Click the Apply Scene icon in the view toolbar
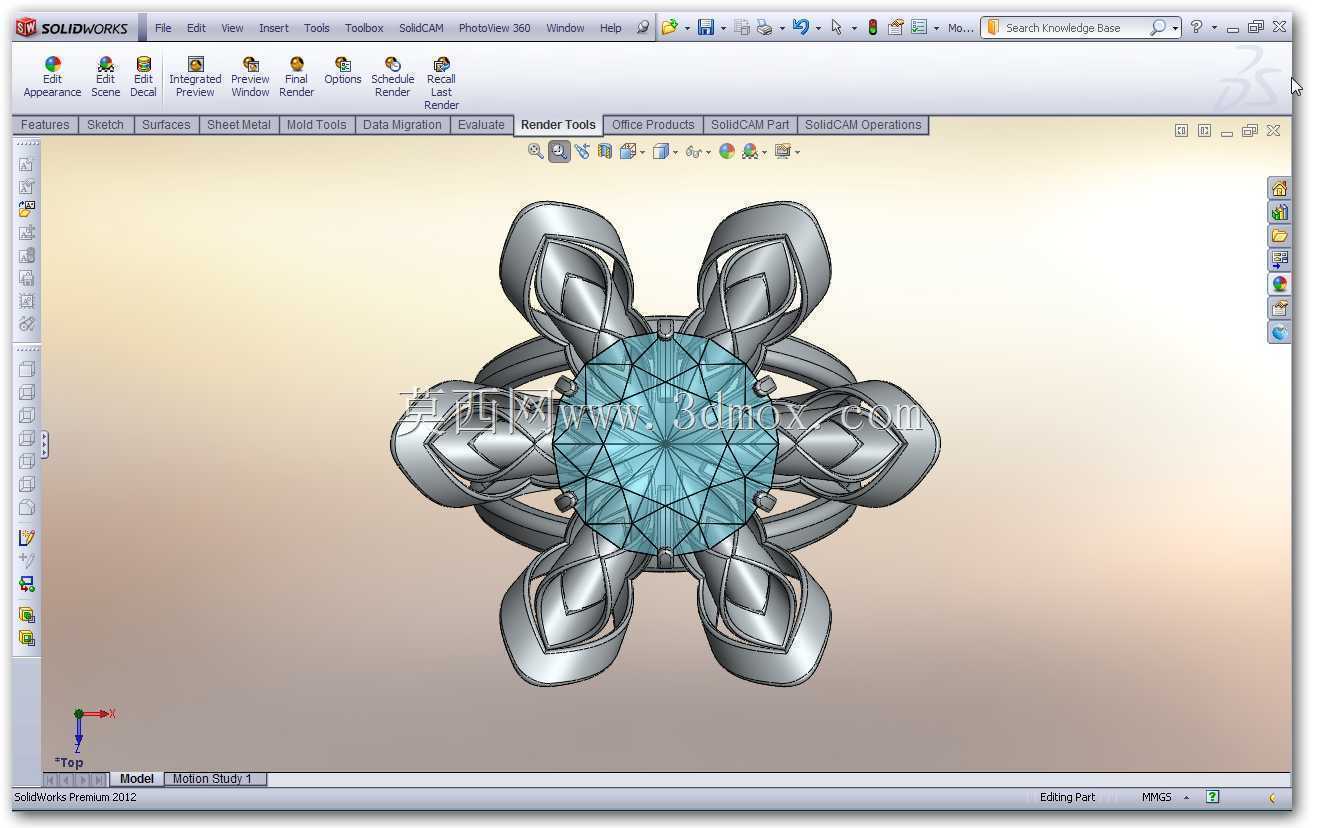The width and height of the screenshot is (1319, 828). click(x=750, y=151)
